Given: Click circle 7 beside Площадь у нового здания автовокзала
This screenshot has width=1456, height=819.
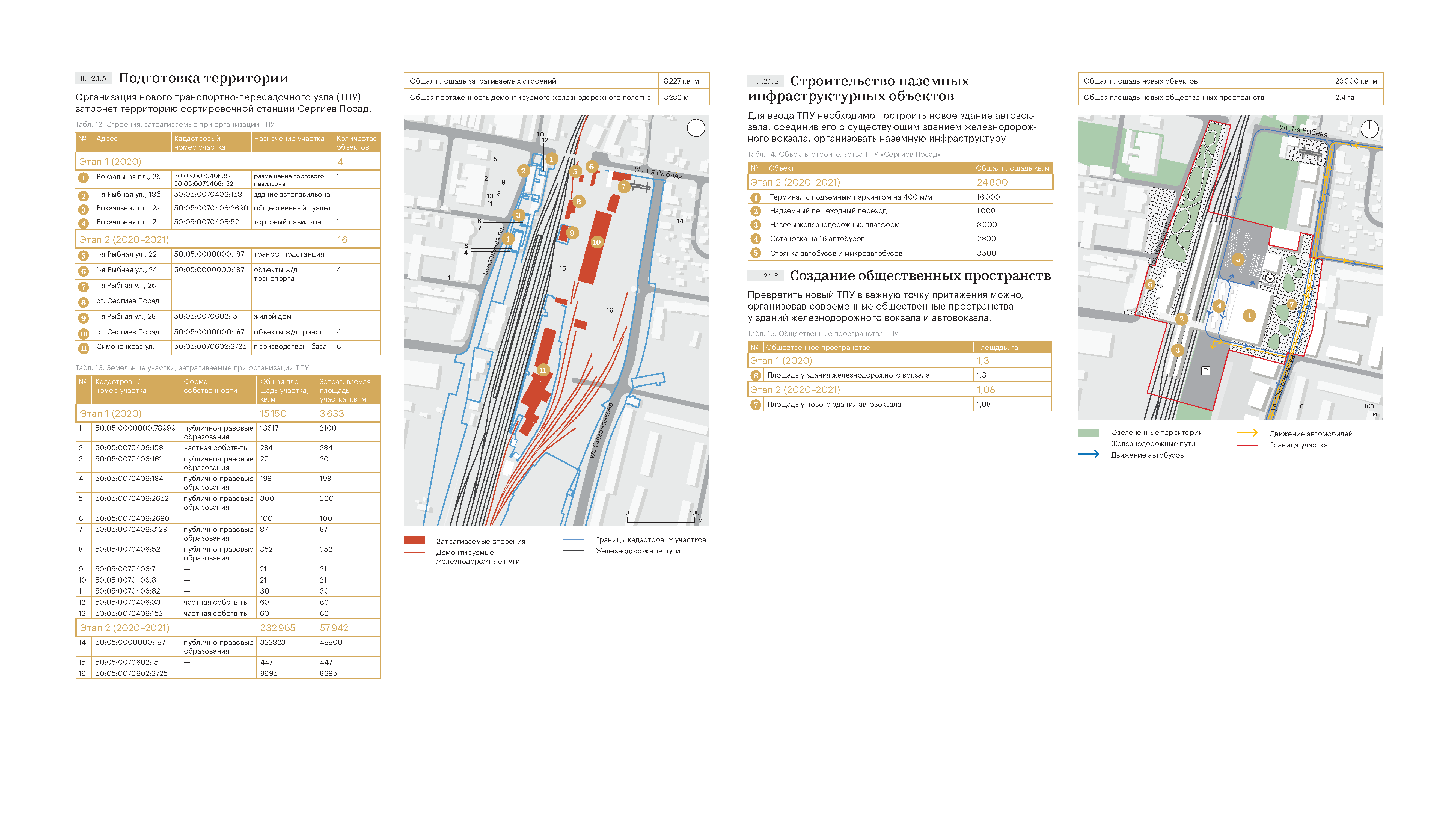Looking at the screenshot, I should tap(755, 405).
